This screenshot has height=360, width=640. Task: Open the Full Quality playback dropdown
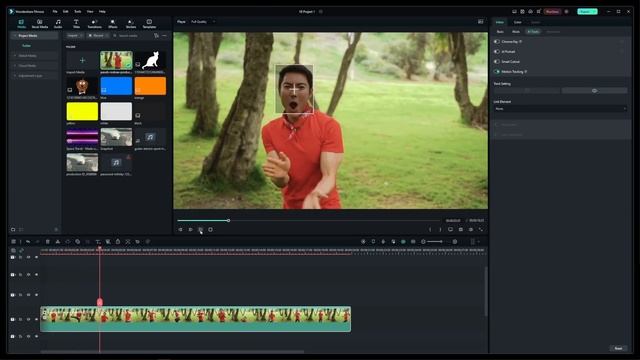click(202, 22)
